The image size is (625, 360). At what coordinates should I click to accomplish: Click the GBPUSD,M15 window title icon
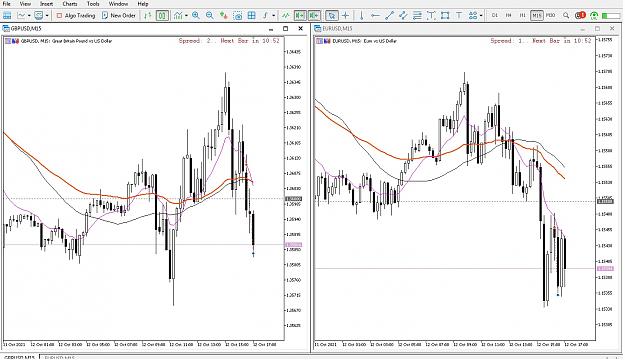[6, 29]
